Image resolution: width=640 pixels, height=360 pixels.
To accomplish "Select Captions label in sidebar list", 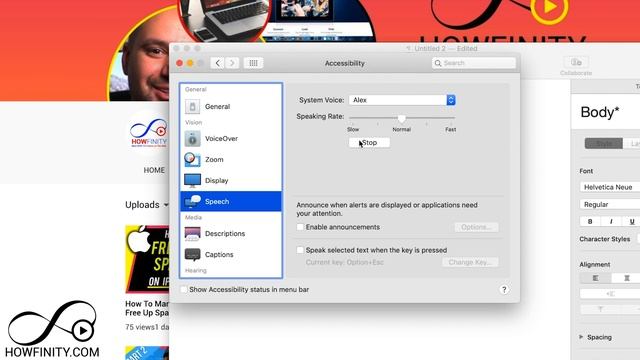I will [x=219, y=255].
